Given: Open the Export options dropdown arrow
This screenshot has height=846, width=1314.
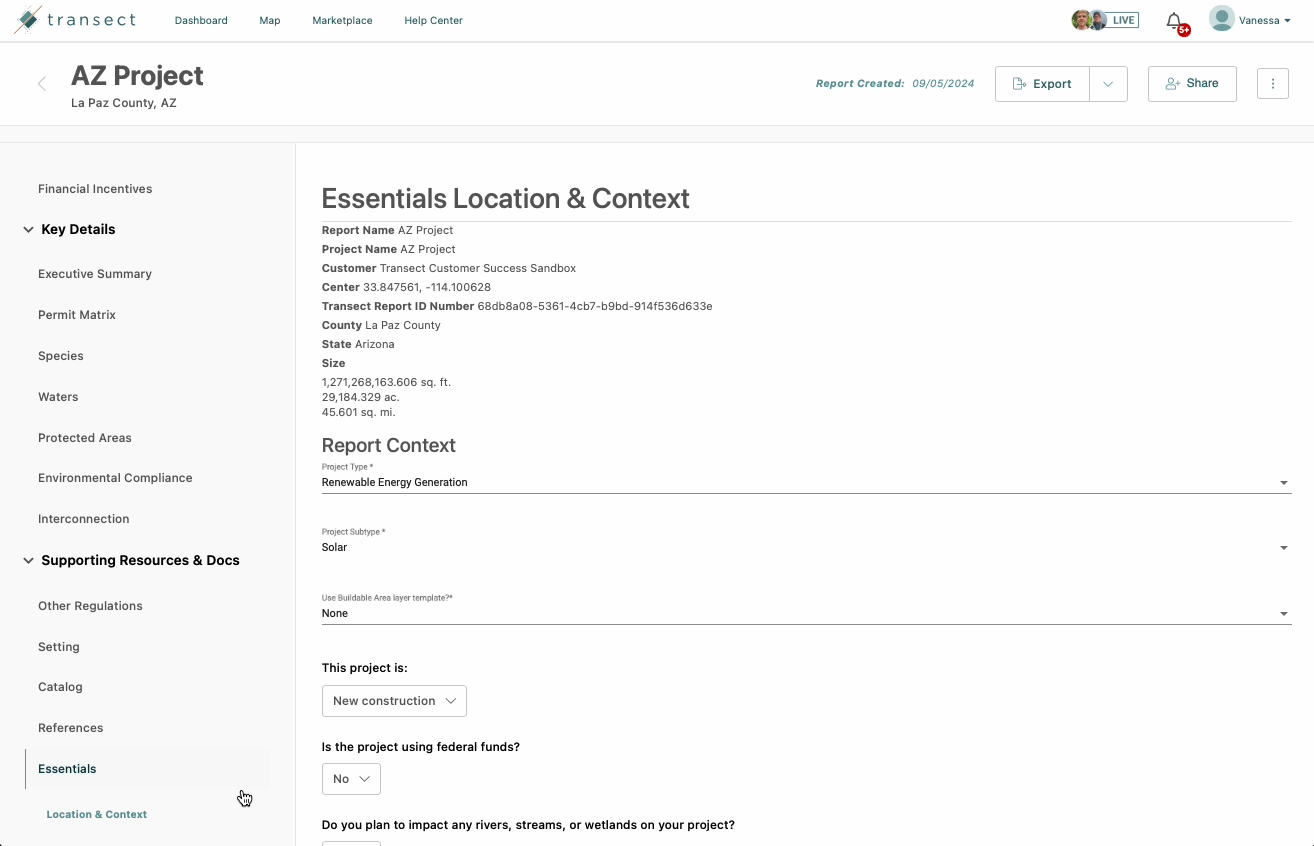Looking at the screenshot, I should point(1108,84).
